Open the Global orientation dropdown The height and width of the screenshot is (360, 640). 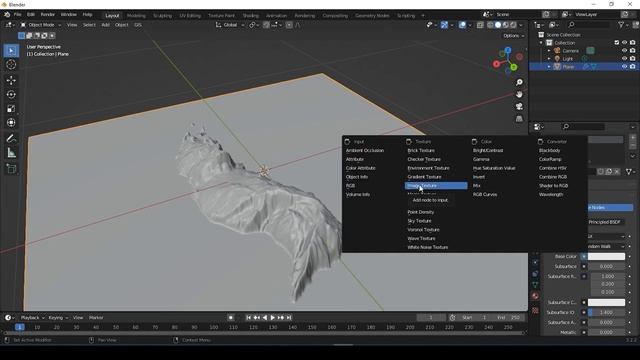[230, 25]
